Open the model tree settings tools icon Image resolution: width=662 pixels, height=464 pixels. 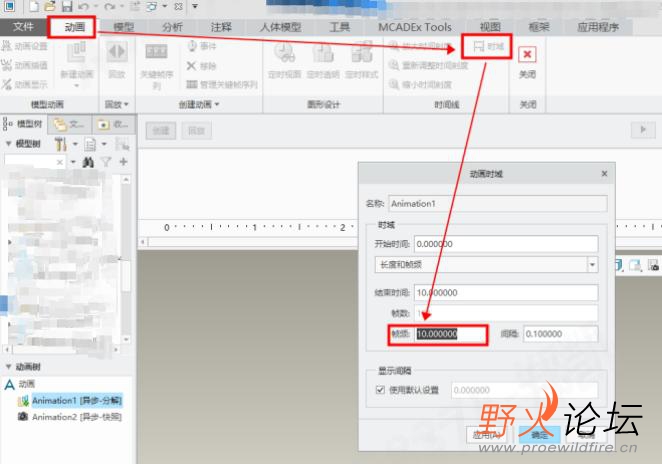(x=60, y=144)
